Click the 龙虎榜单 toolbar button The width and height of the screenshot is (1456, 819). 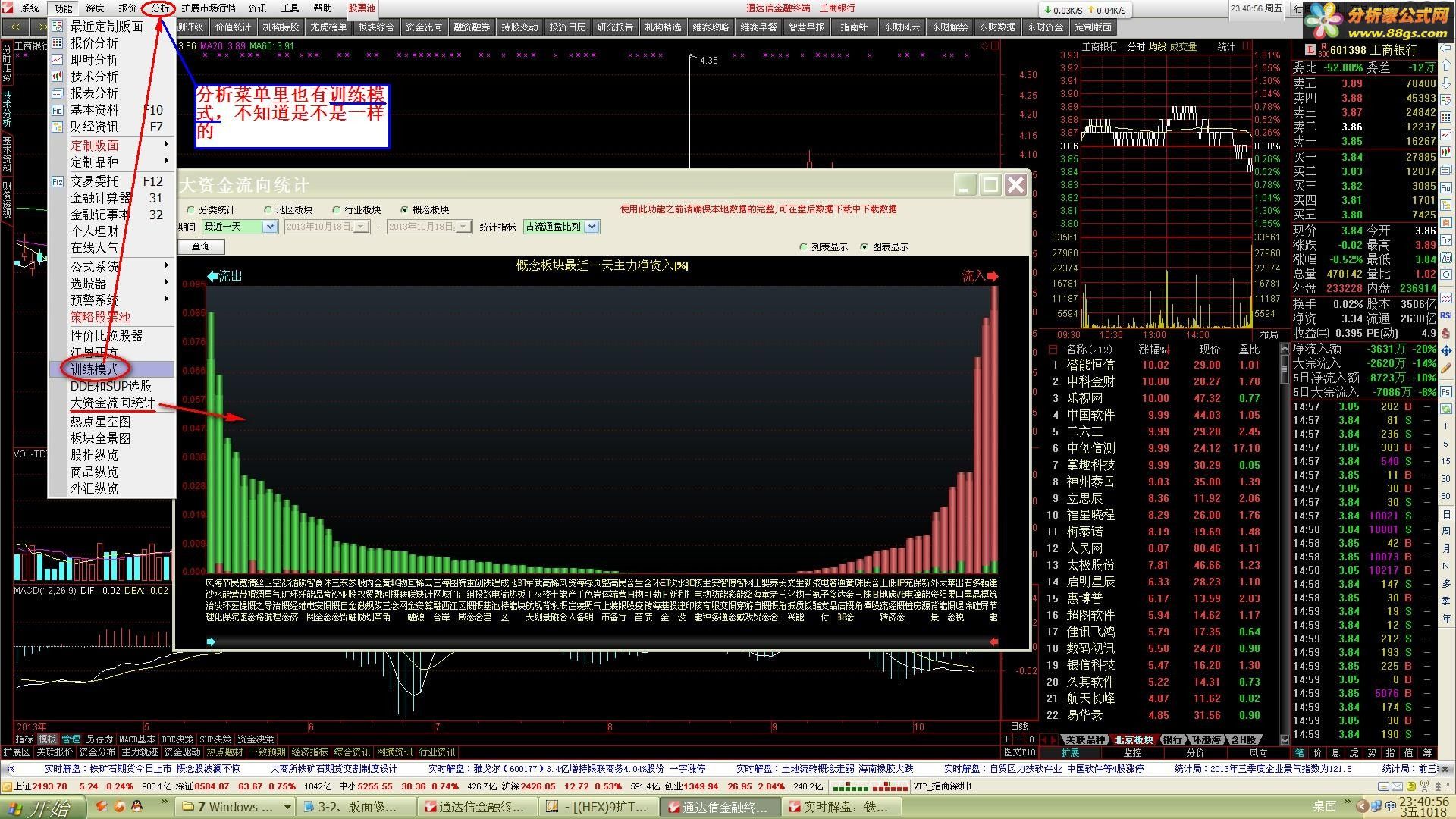(328, 27)
